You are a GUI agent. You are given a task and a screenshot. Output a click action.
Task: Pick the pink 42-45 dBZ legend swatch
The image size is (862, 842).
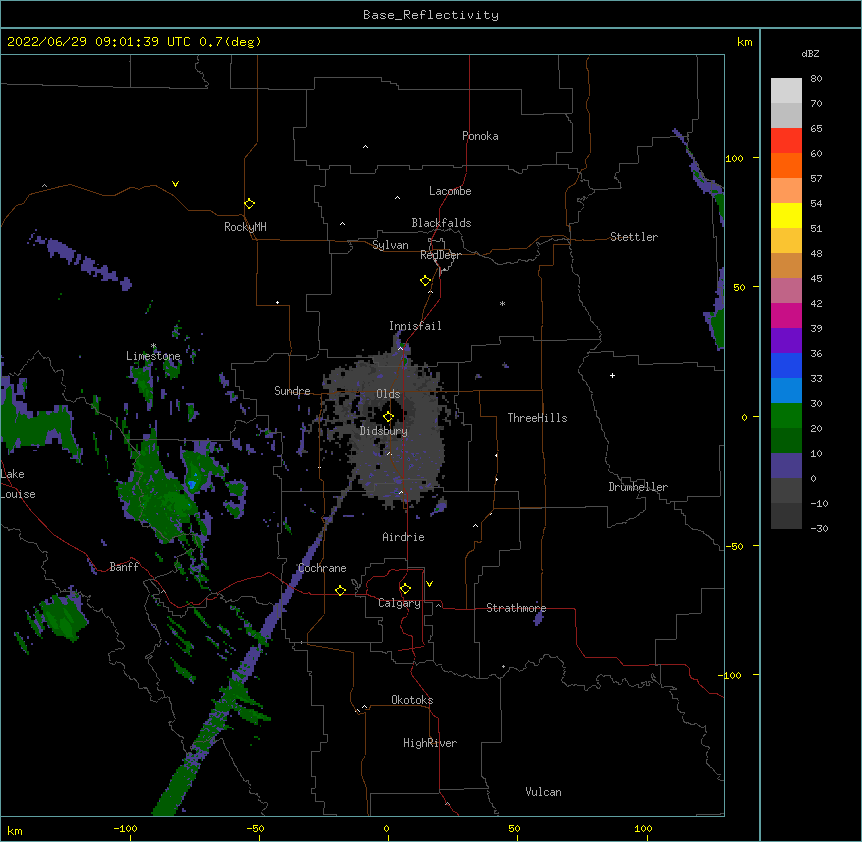click(x=786, y=291)
